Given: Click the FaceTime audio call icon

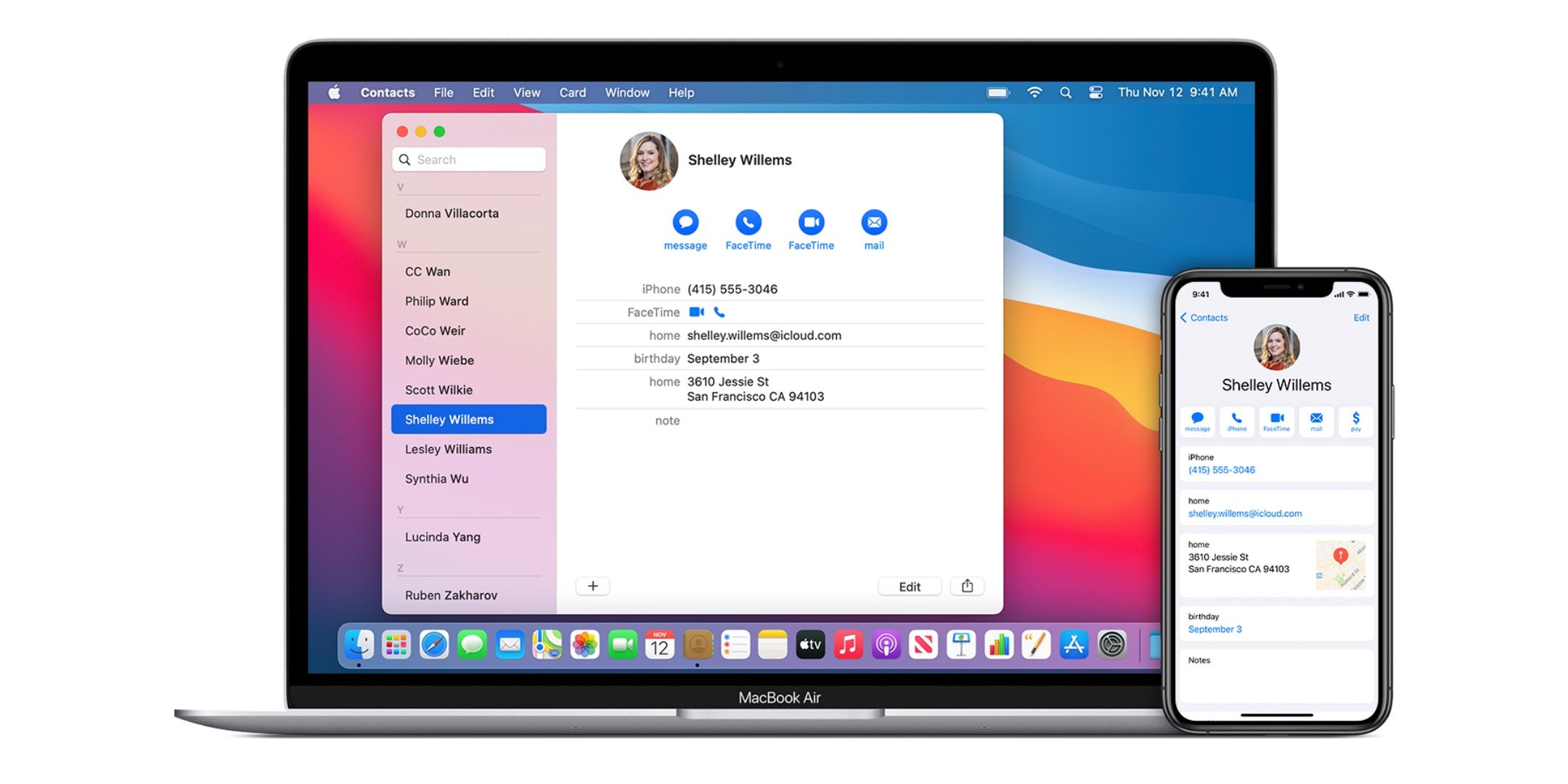Looking at the screenshot, I should (748, 222).
